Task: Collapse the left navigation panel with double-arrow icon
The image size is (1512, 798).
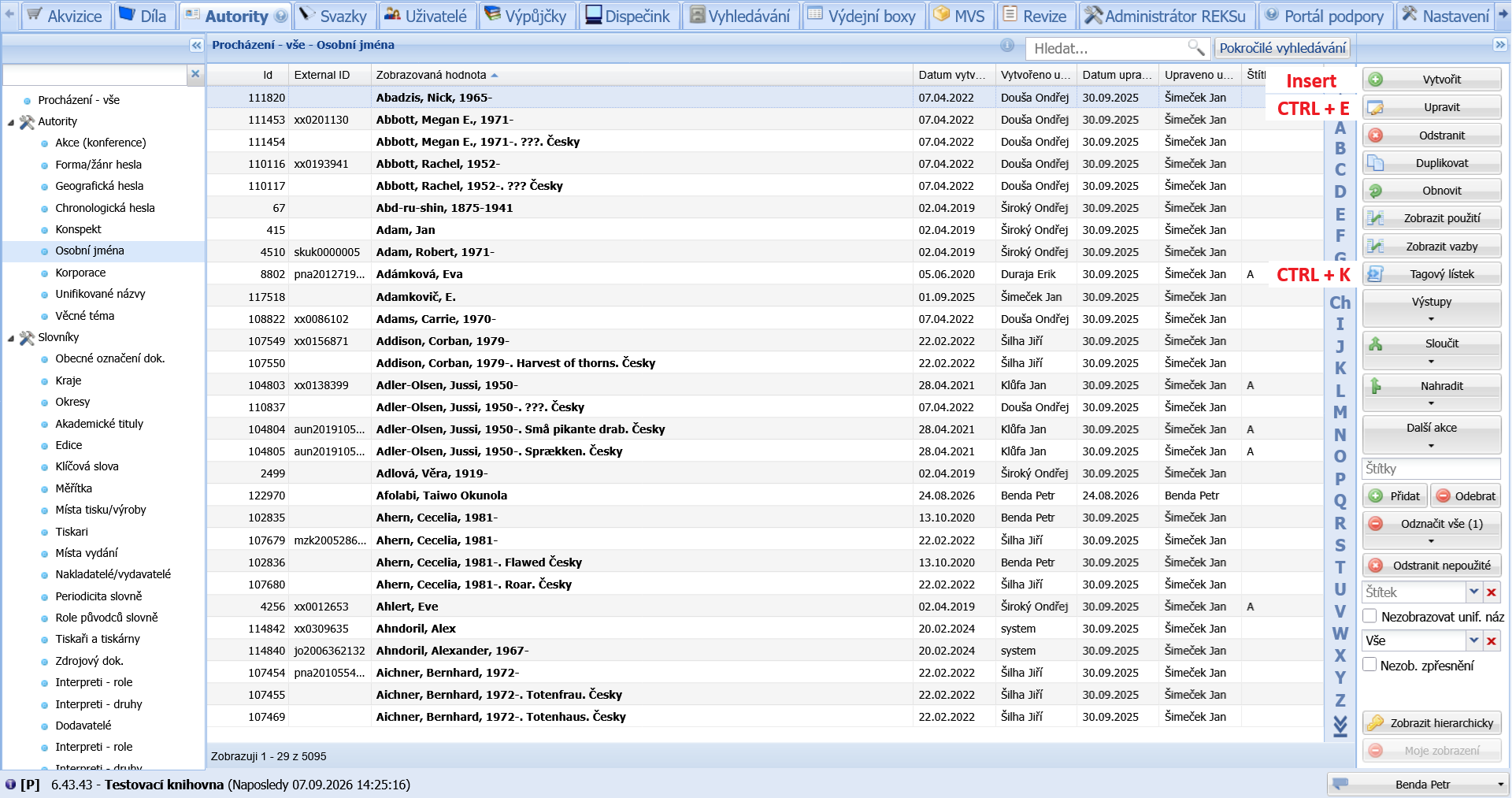Action: [x=196, y=46]
